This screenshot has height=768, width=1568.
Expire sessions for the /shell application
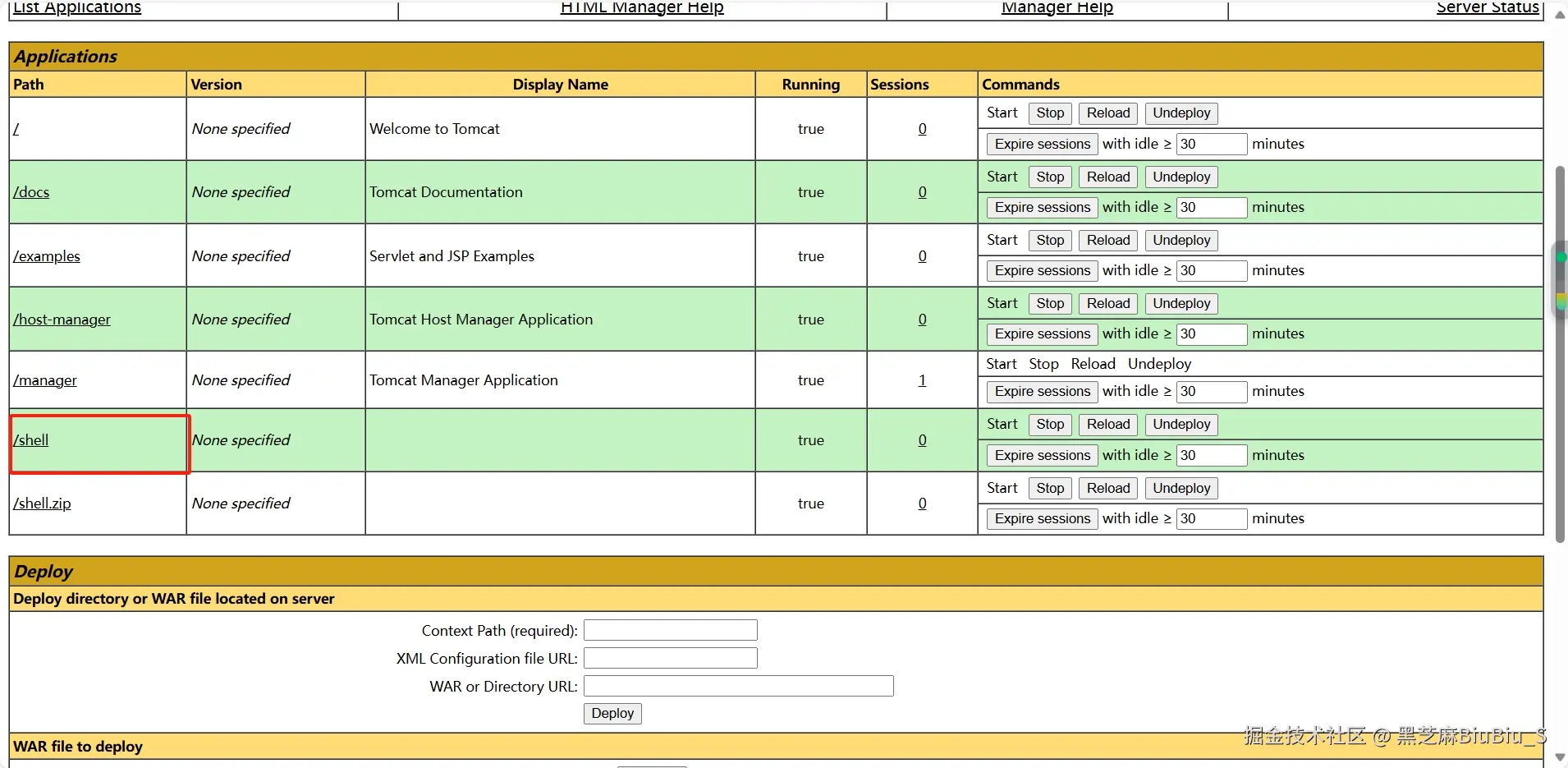(x=1043, y=456)
